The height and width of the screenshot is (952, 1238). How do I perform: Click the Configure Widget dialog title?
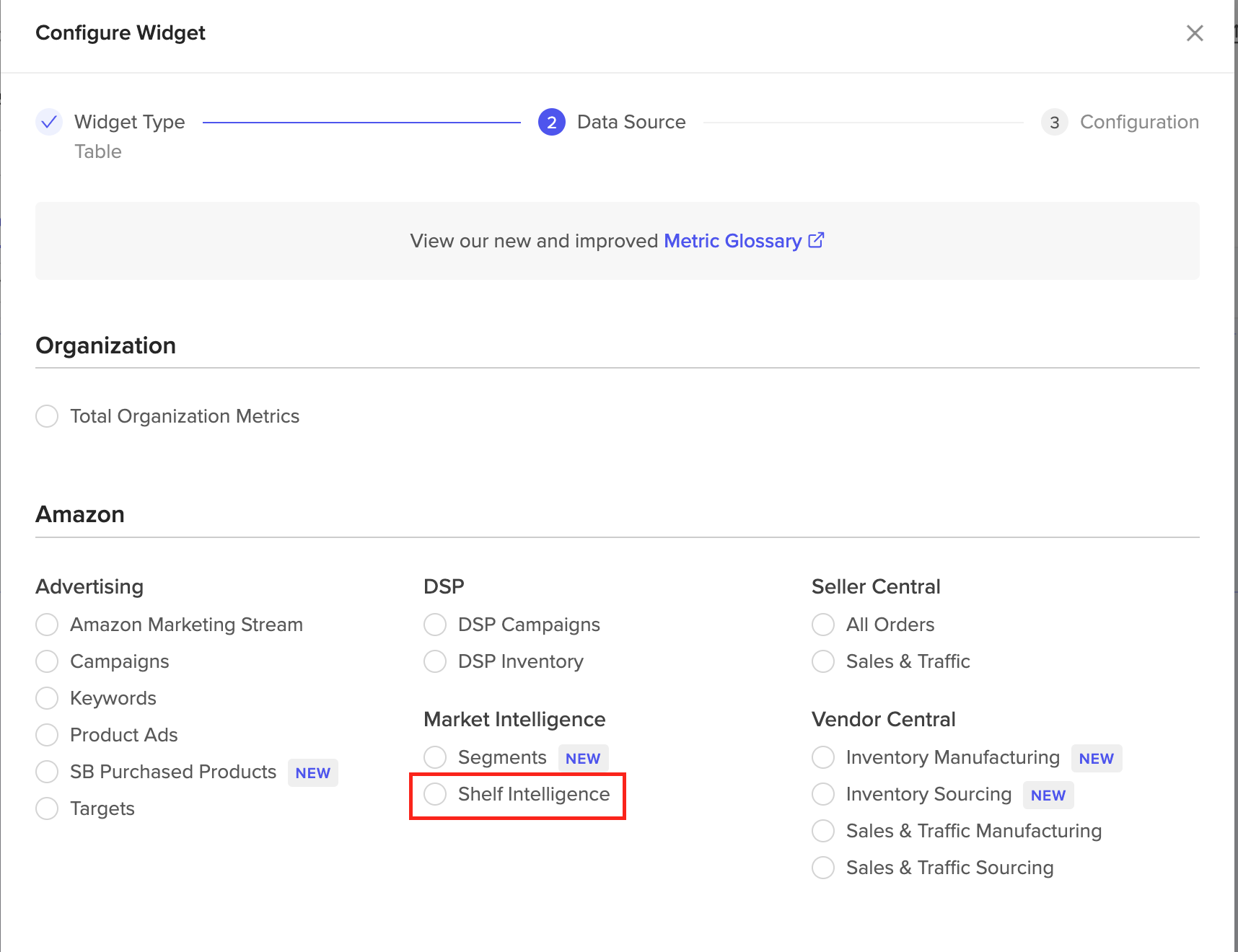pyautogui.click(x=120, y=33)
